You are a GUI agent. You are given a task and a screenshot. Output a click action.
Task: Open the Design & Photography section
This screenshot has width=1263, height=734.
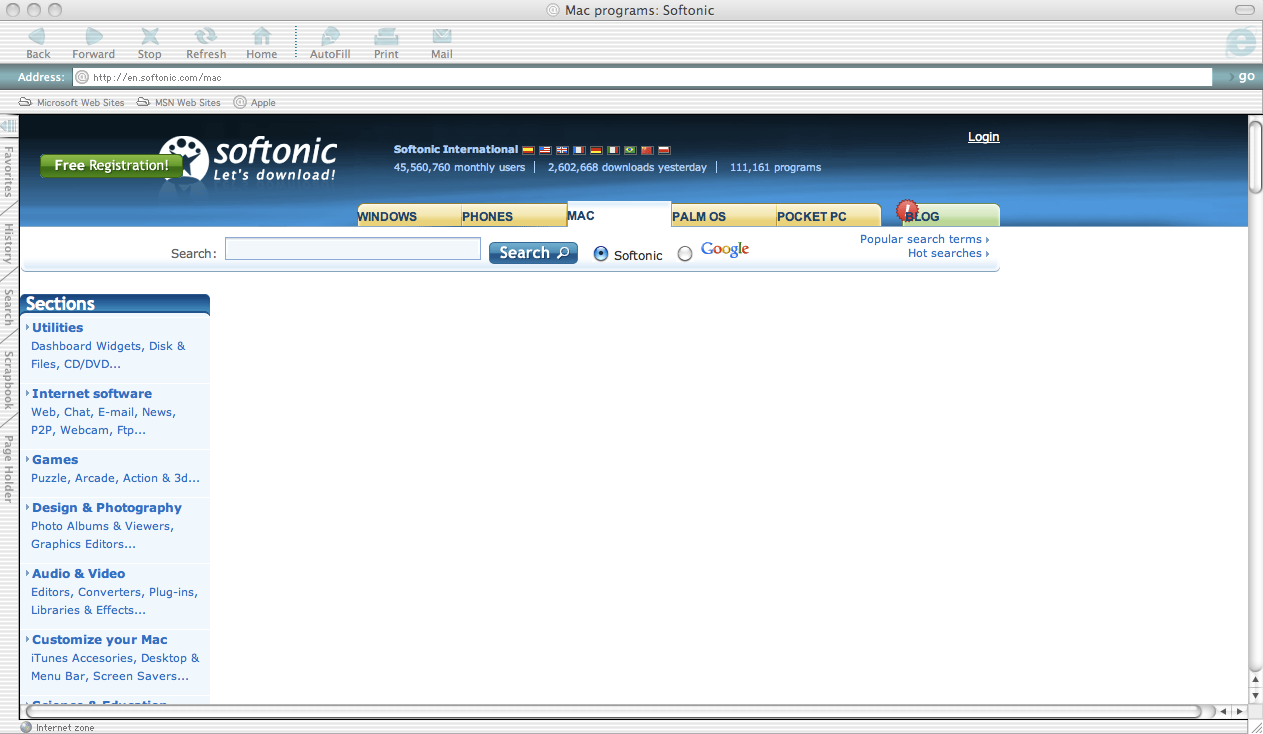tap(107, 507)
